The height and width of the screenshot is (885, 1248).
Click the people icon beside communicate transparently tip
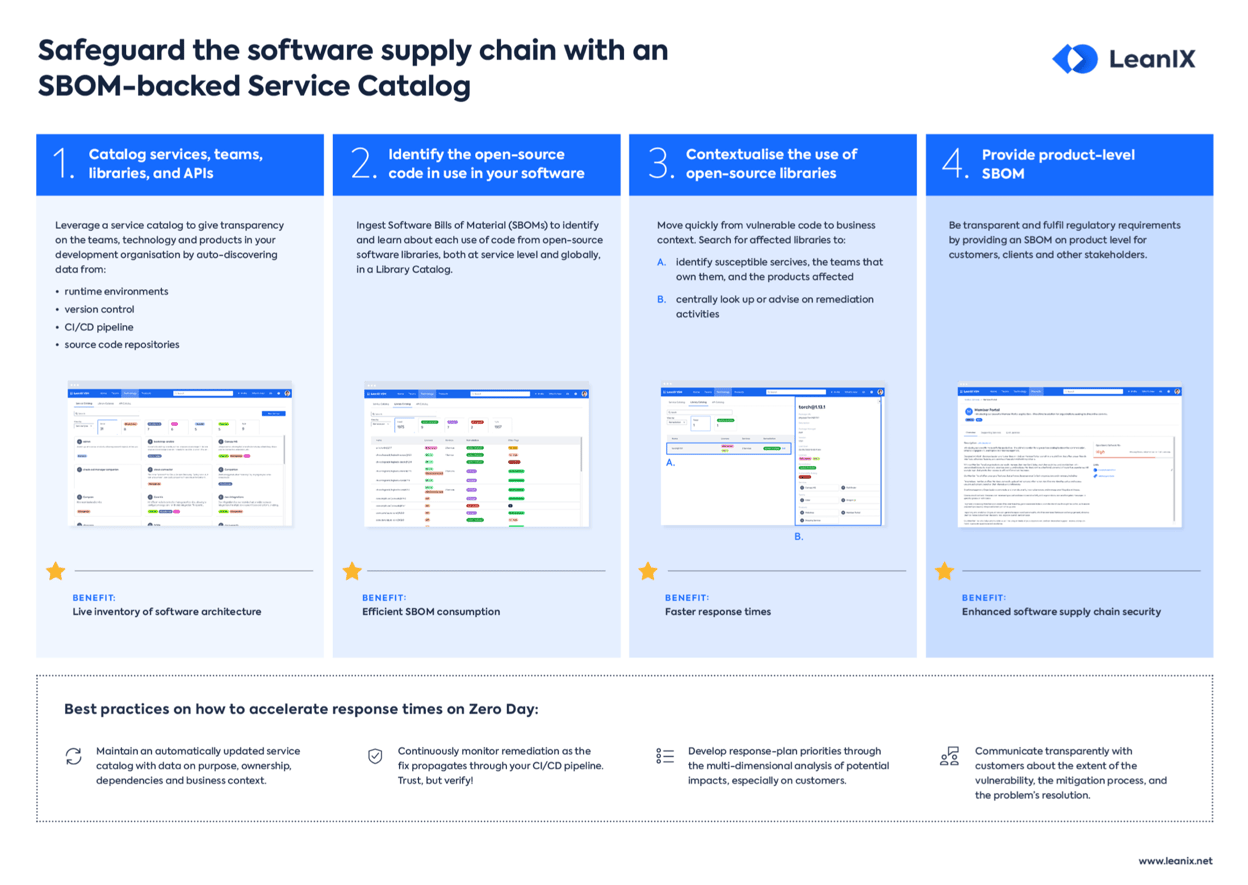(949, 757)
